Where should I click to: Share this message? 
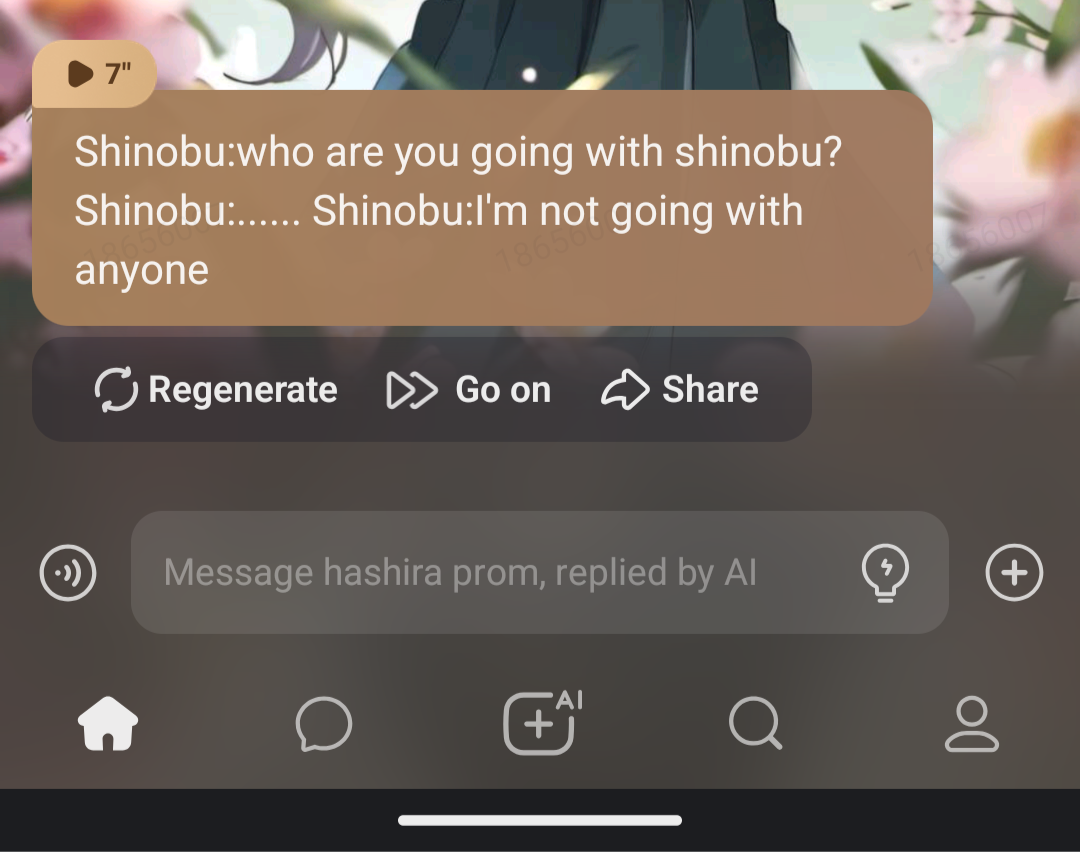679,389
